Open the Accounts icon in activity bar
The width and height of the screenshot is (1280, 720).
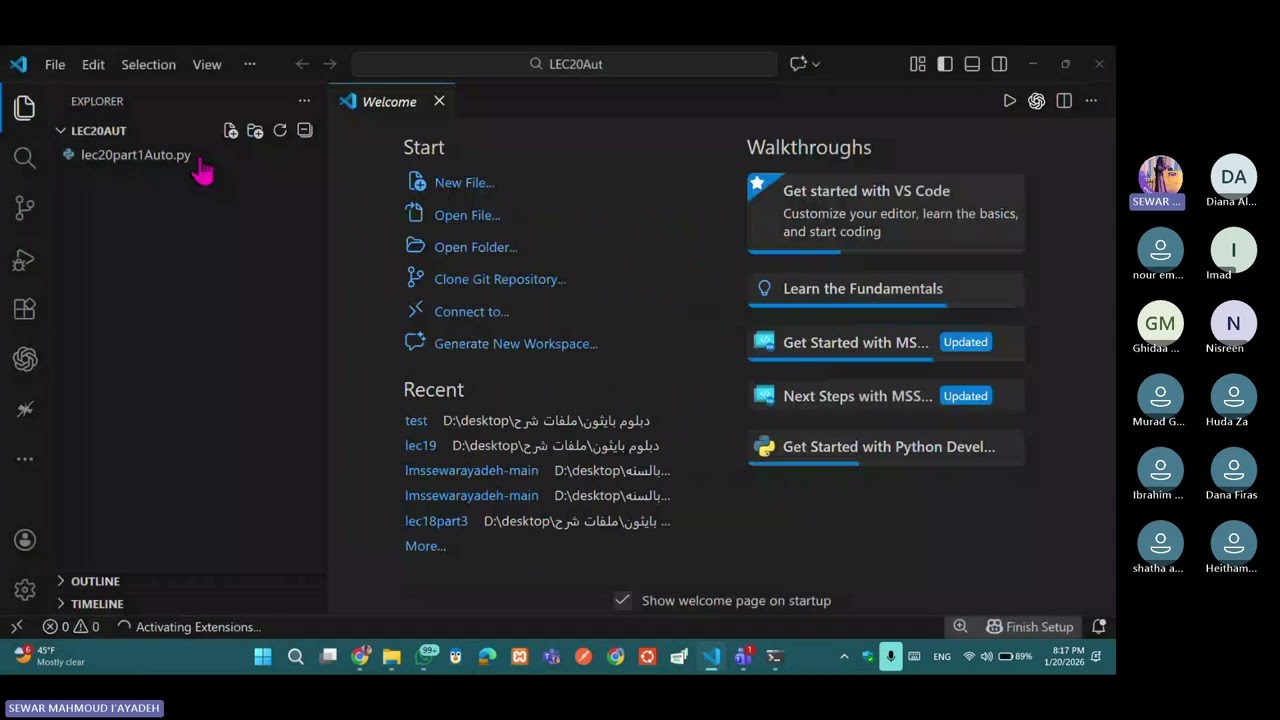point(25,540)
